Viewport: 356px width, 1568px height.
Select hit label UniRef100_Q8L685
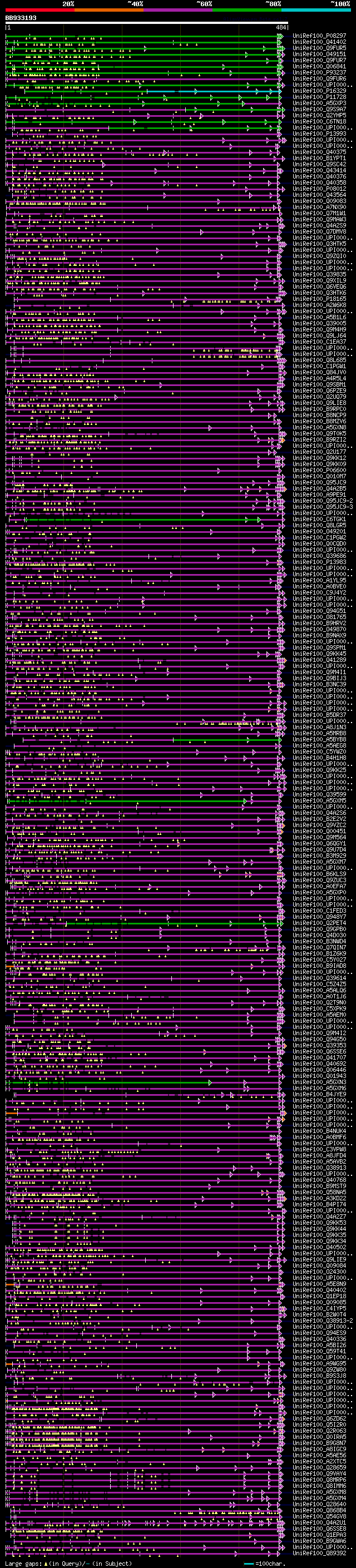pyautogui.click(x=319, y=360)
